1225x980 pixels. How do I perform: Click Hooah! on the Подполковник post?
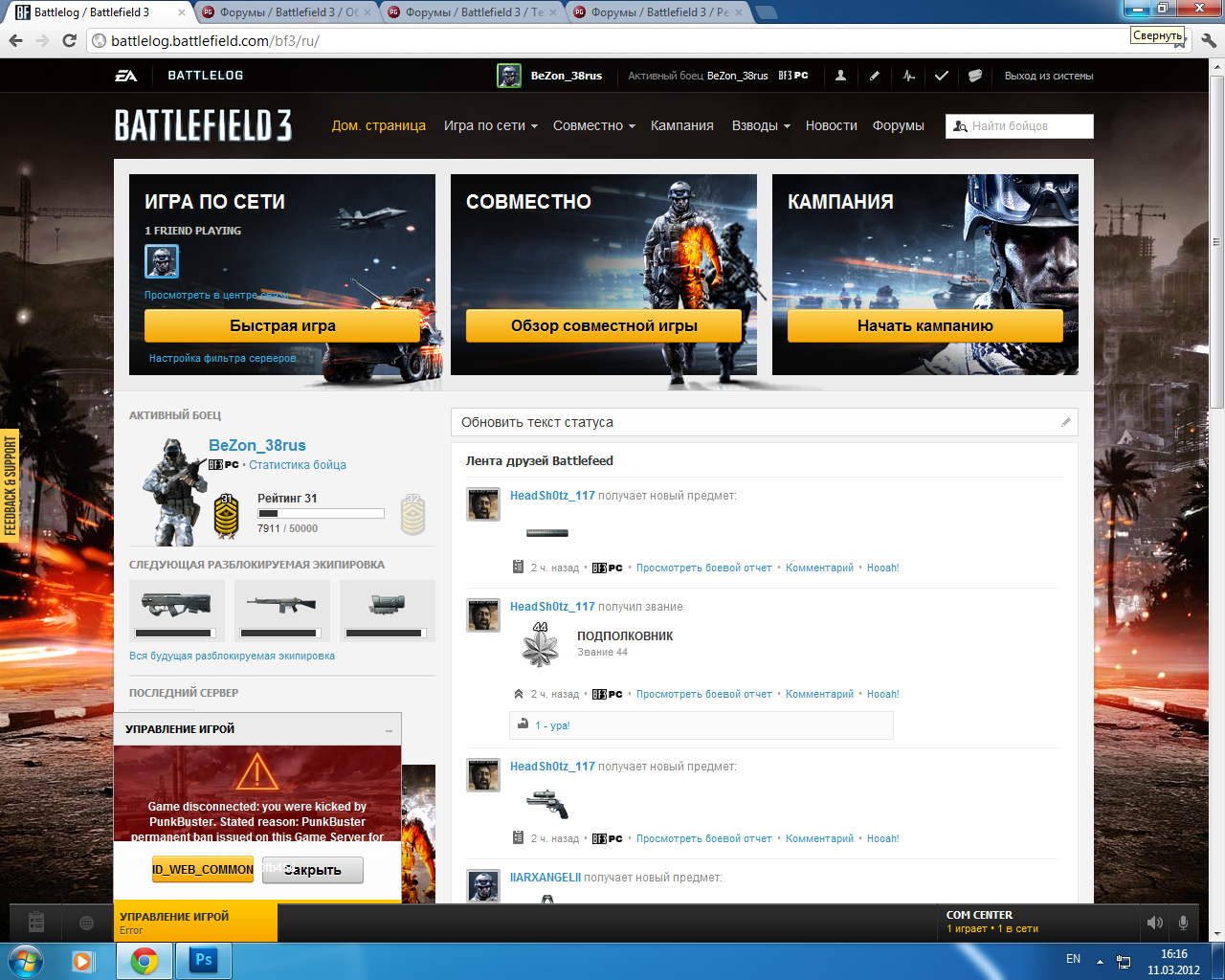pos(883,694)
